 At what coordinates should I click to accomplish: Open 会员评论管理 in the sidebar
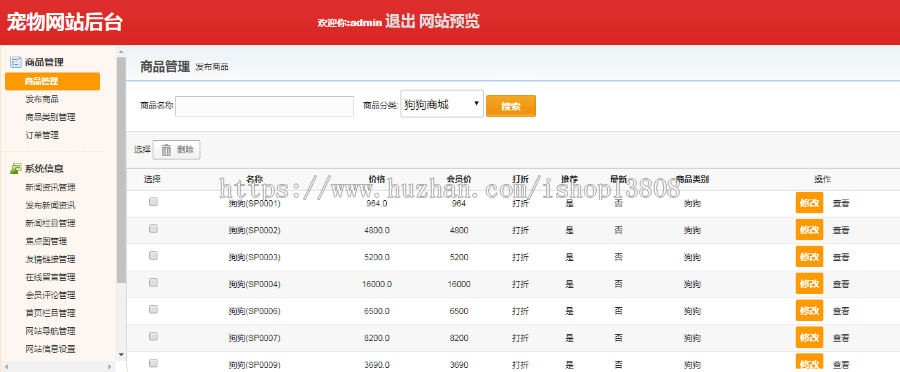(51, 295)
